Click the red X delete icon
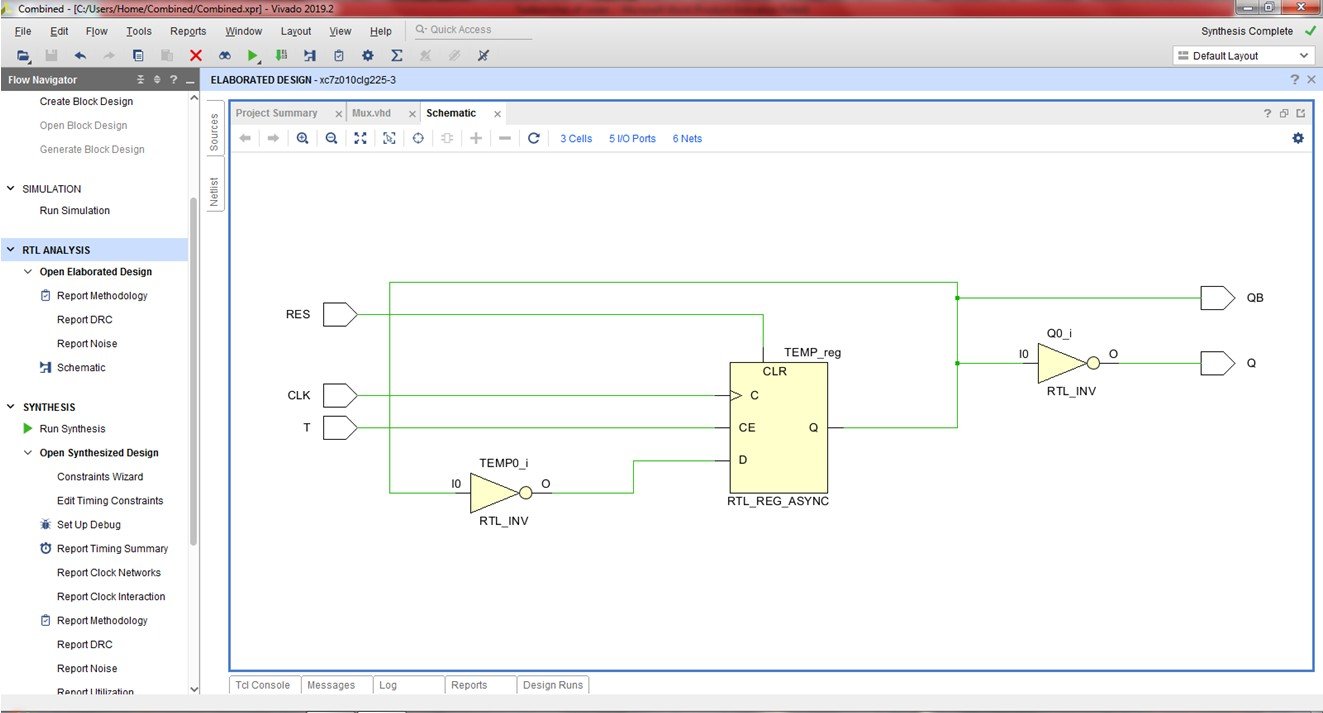Viewport: 1323px width, 713px height. click(x=196, y=56)
